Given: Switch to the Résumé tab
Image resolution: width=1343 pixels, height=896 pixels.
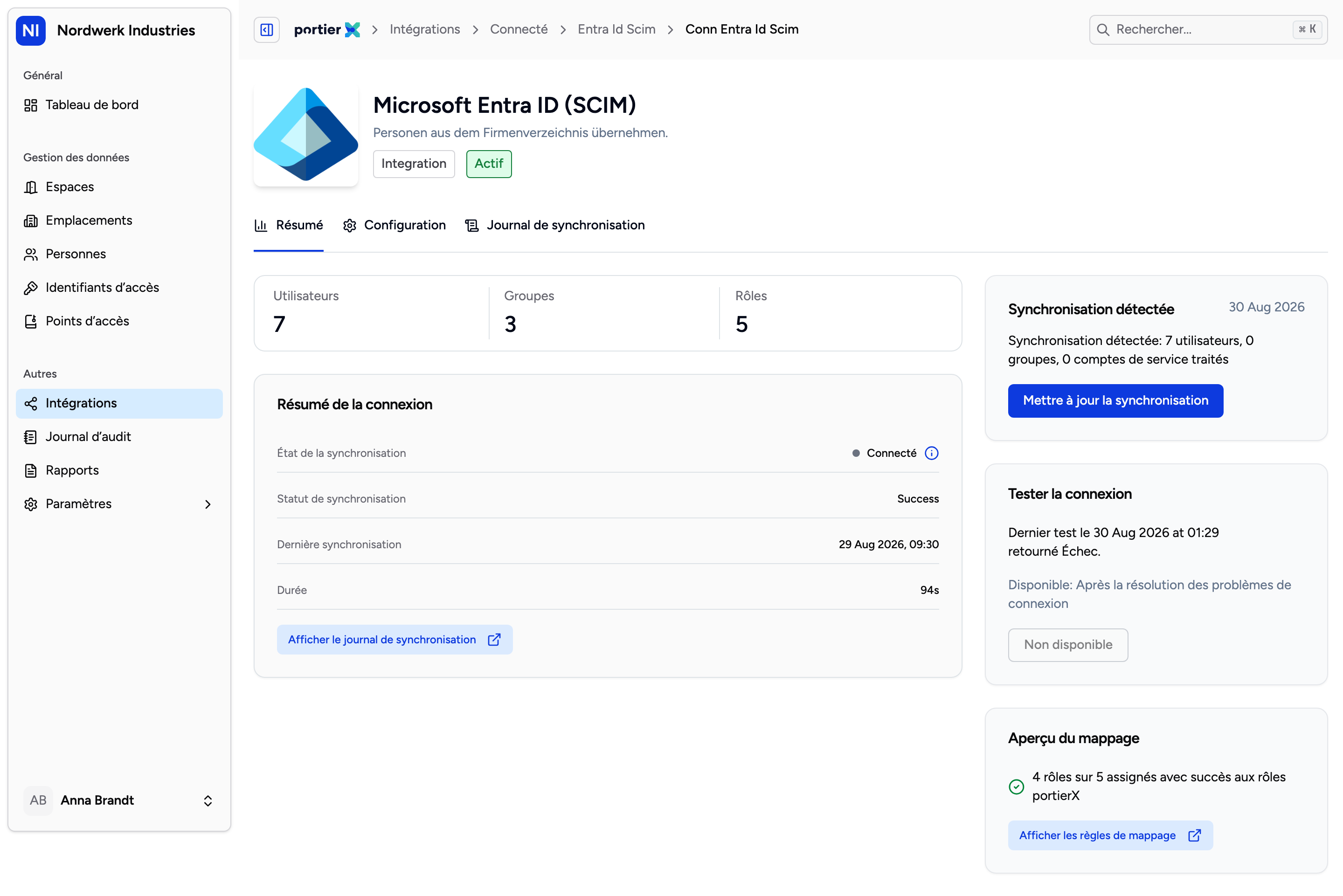Looking at the screenshot, I should tap(289, 226).
